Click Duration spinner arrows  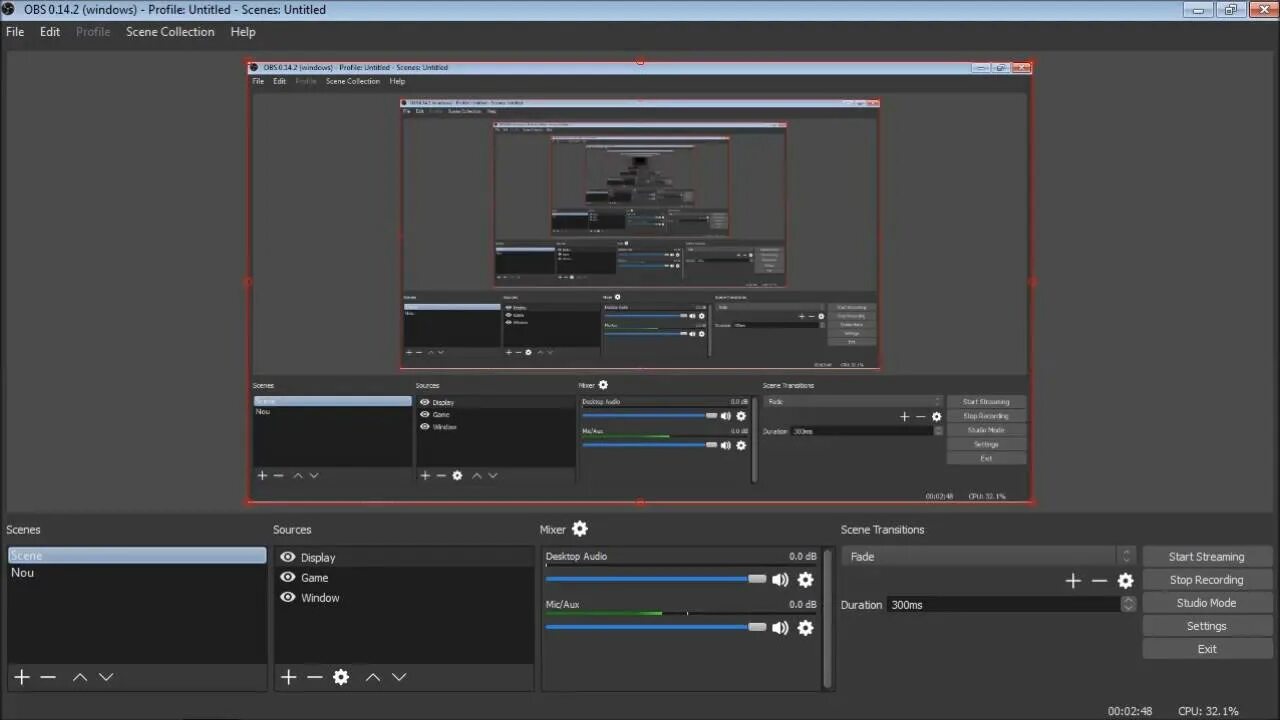click(x=1129, y=604)
